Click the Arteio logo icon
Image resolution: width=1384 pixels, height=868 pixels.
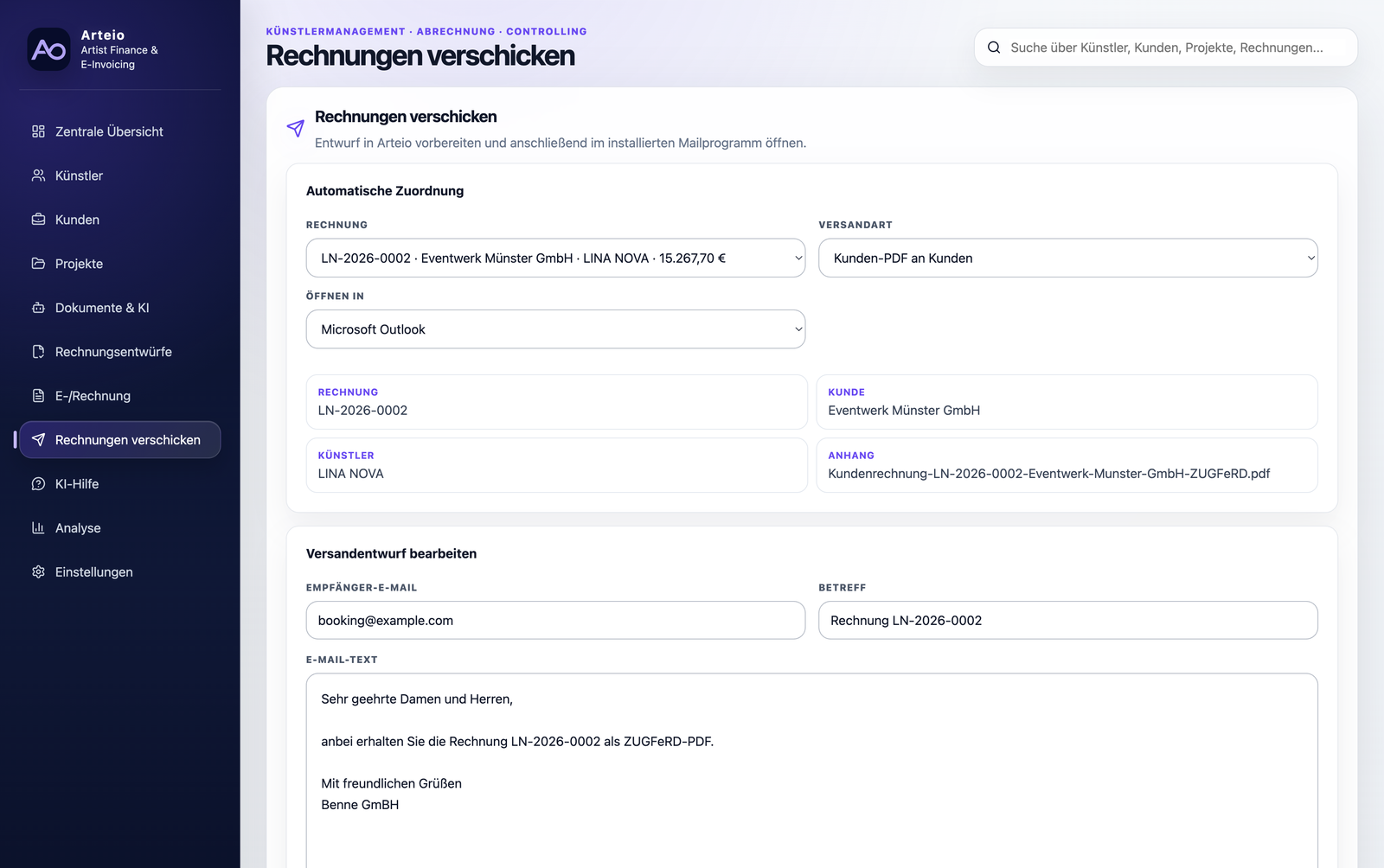pyautogui.click(x=48, y=49)
